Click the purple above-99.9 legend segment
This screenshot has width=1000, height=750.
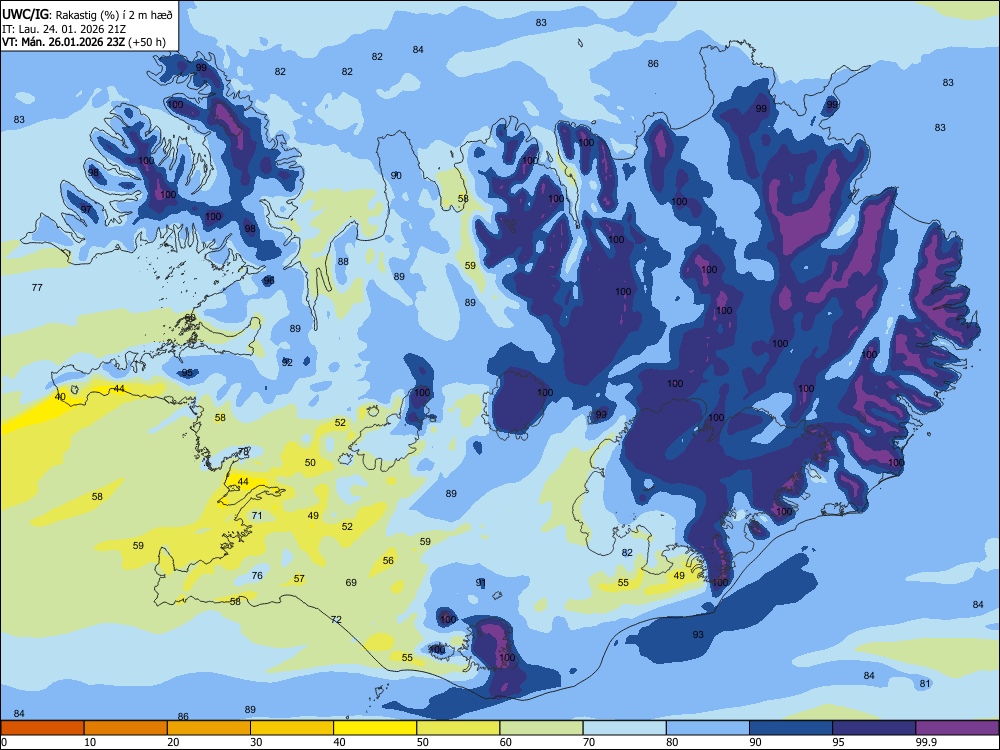pyautogui.click(x=957, y=728)
